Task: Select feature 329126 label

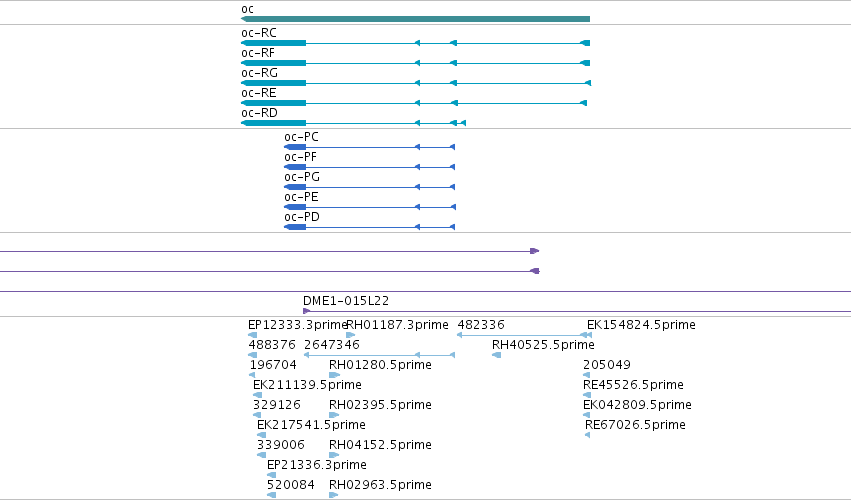Action: coord(276,405)
